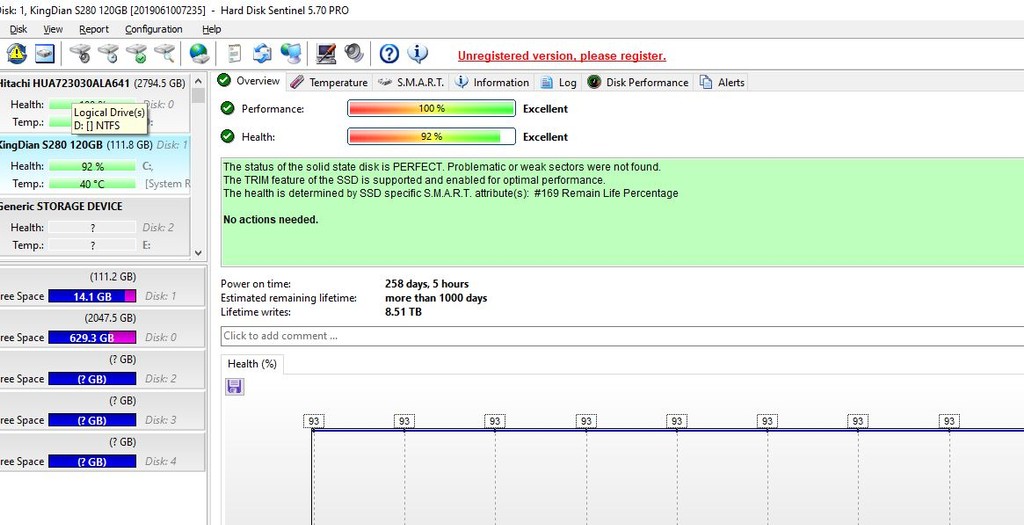Click the disk with clock toolbar icon
Screen dimensions: 1024x525
pyautogui.click(x=108, y=53)
